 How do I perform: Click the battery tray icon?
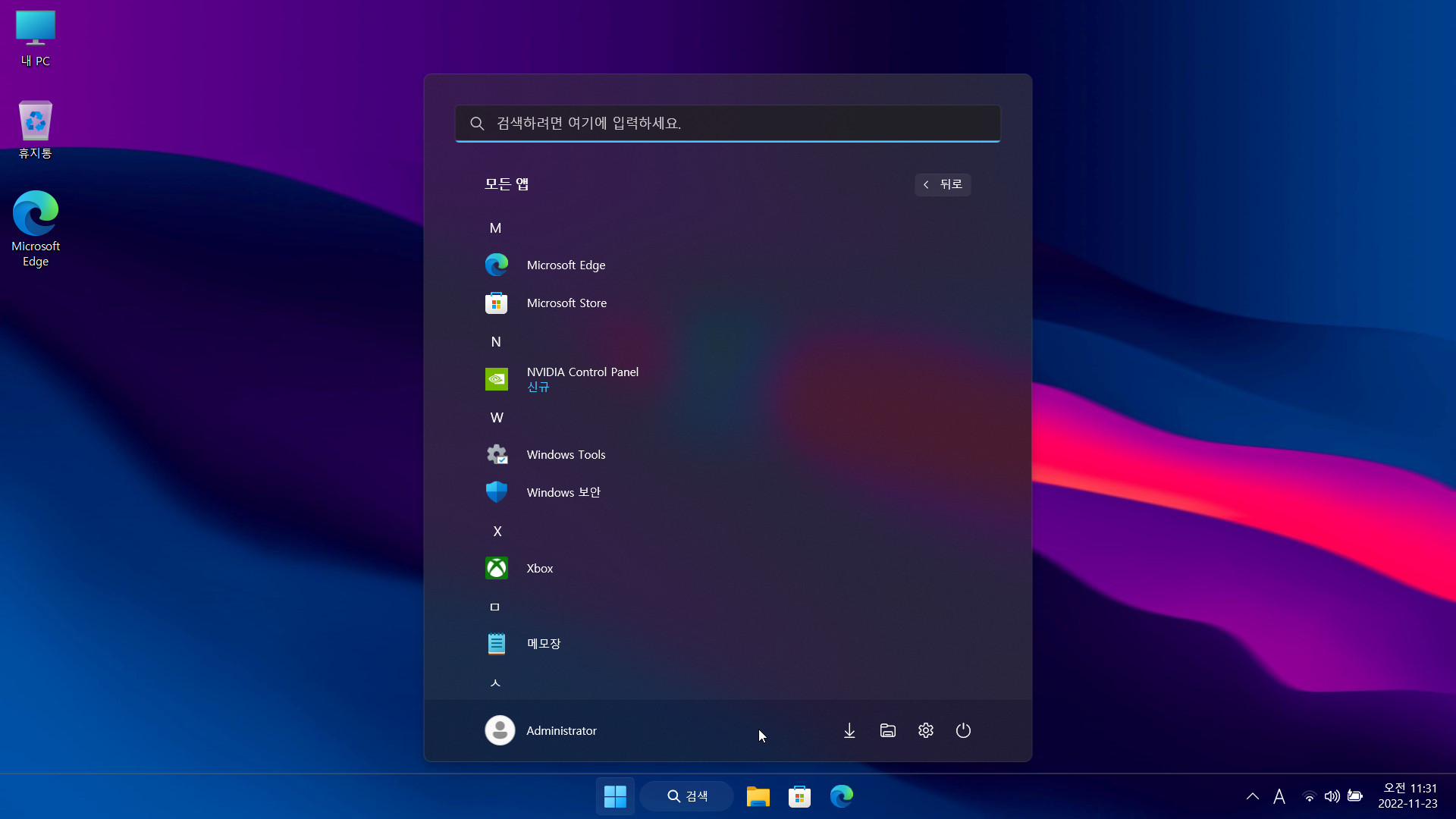point(1355,796)
